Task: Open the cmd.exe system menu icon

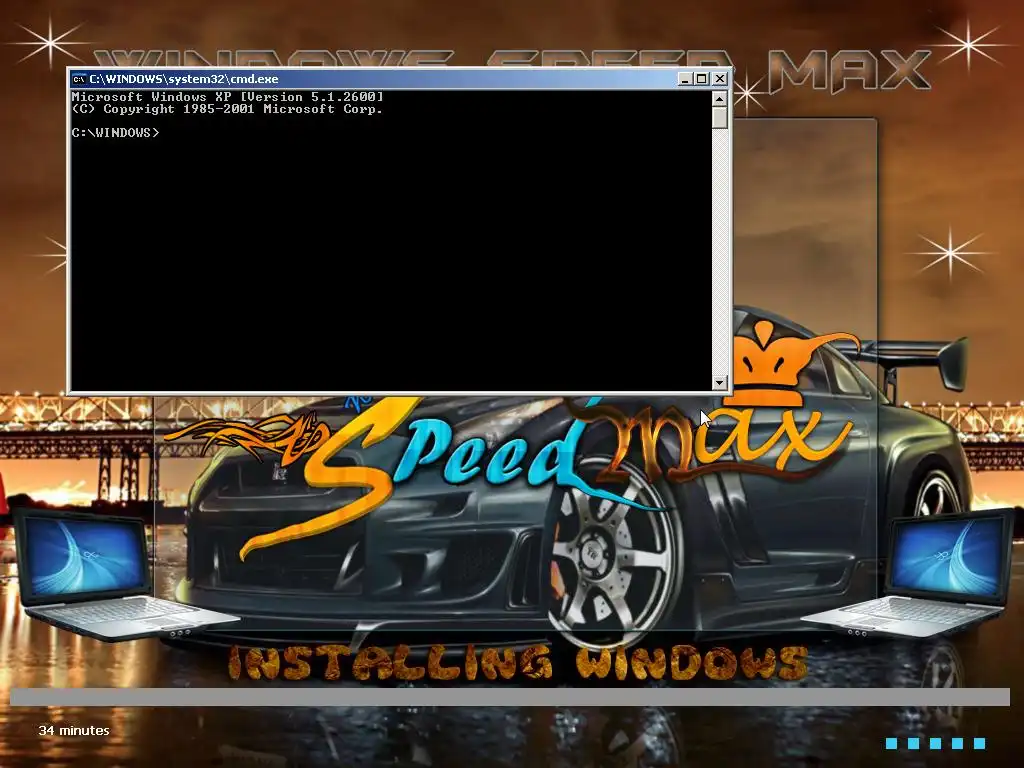Action: [x=79, y=79]
